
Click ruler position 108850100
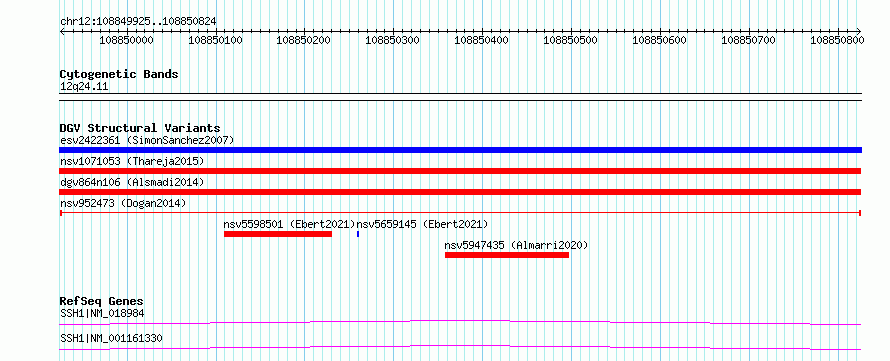coord(216,40)
